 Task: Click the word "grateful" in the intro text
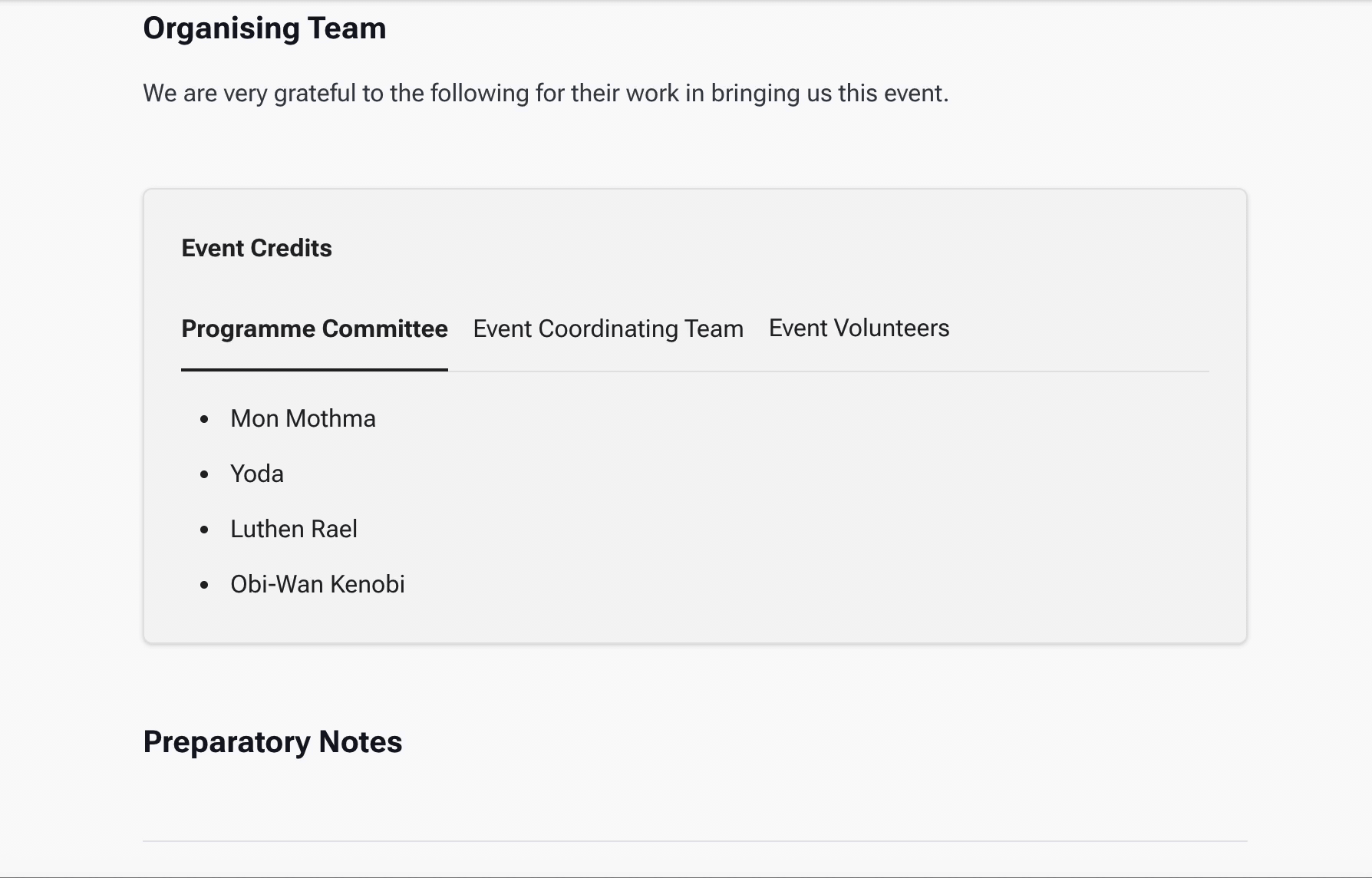pyautogui.click(x=315, y=93)
